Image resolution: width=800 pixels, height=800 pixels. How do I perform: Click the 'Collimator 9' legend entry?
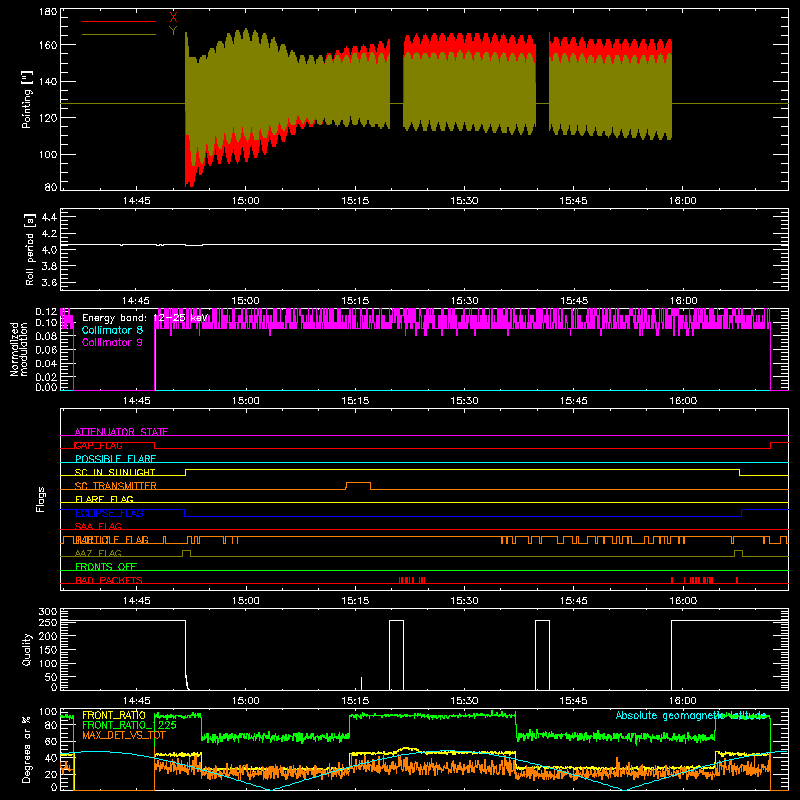112,342
